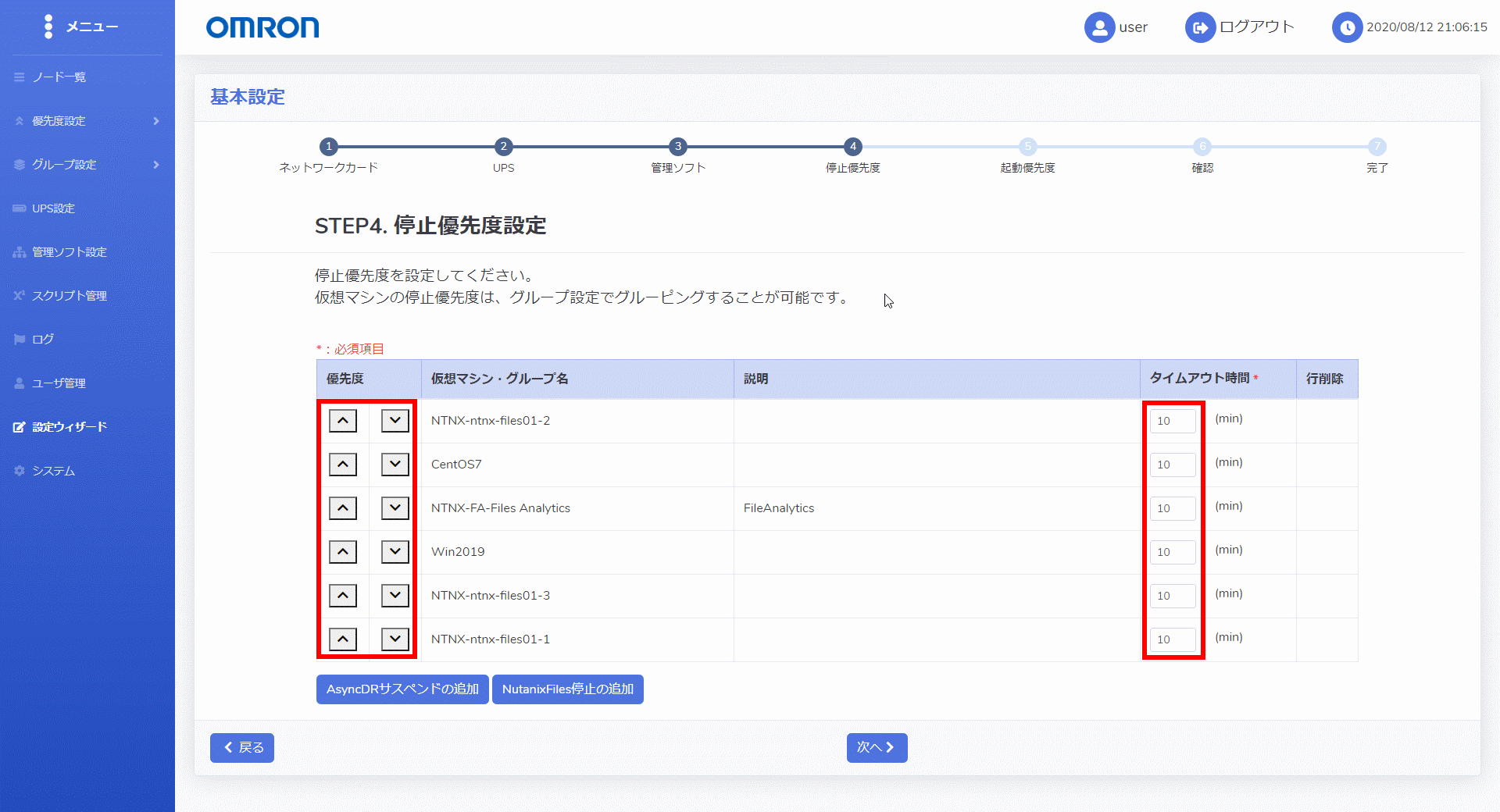Click the clock icon beside date
The width and height of the screenshot is (1500, 812).
[x=1347, y=27]
